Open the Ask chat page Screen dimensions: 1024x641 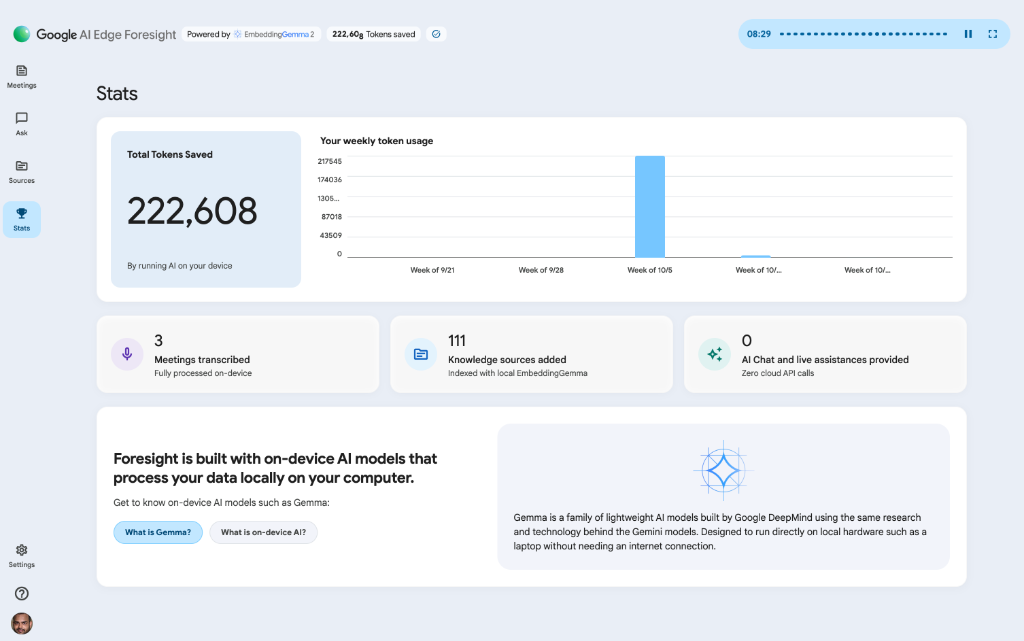click(x=22, y=123)
